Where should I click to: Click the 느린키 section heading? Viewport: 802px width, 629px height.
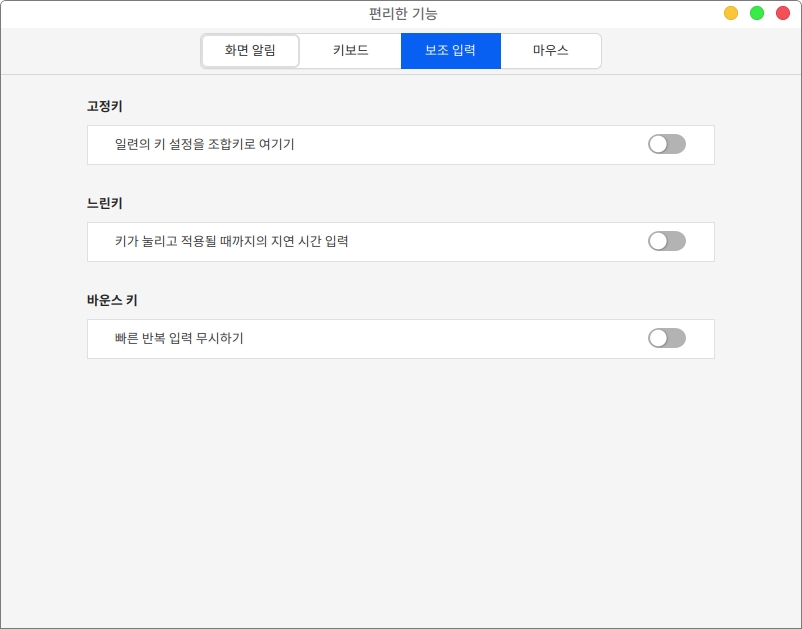105,203
